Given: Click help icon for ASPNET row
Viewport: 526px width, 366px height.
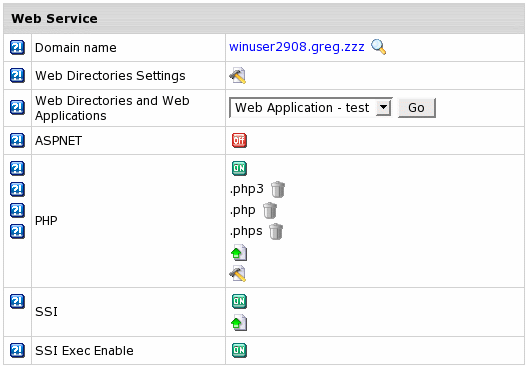Looking at the screenshot, I should [x=17, y=140].
